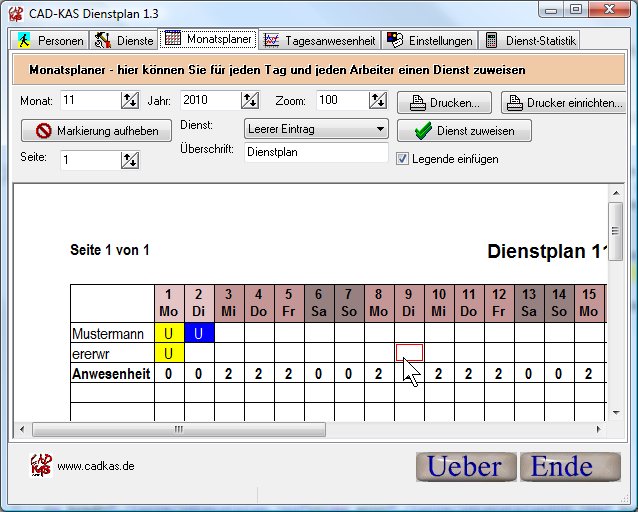This screenshot has width=638, height=512.
Task: Open Drucker einrichten printer setup
Action: point(564,102)
